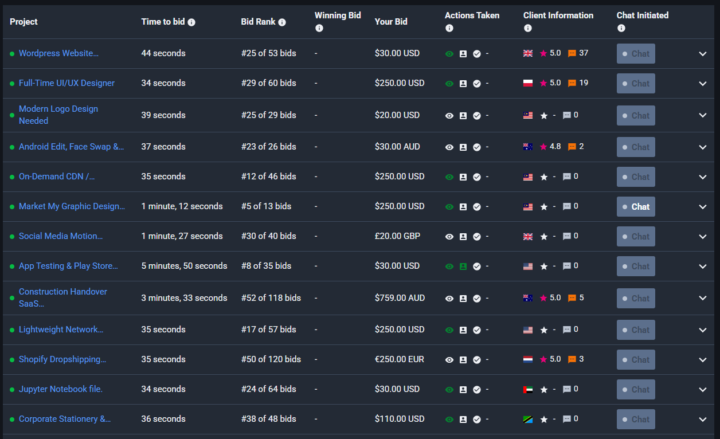720x439 pixels.
Task: Click the profile icon in Shopify Dropshipping row
Action: click(463, 360)
